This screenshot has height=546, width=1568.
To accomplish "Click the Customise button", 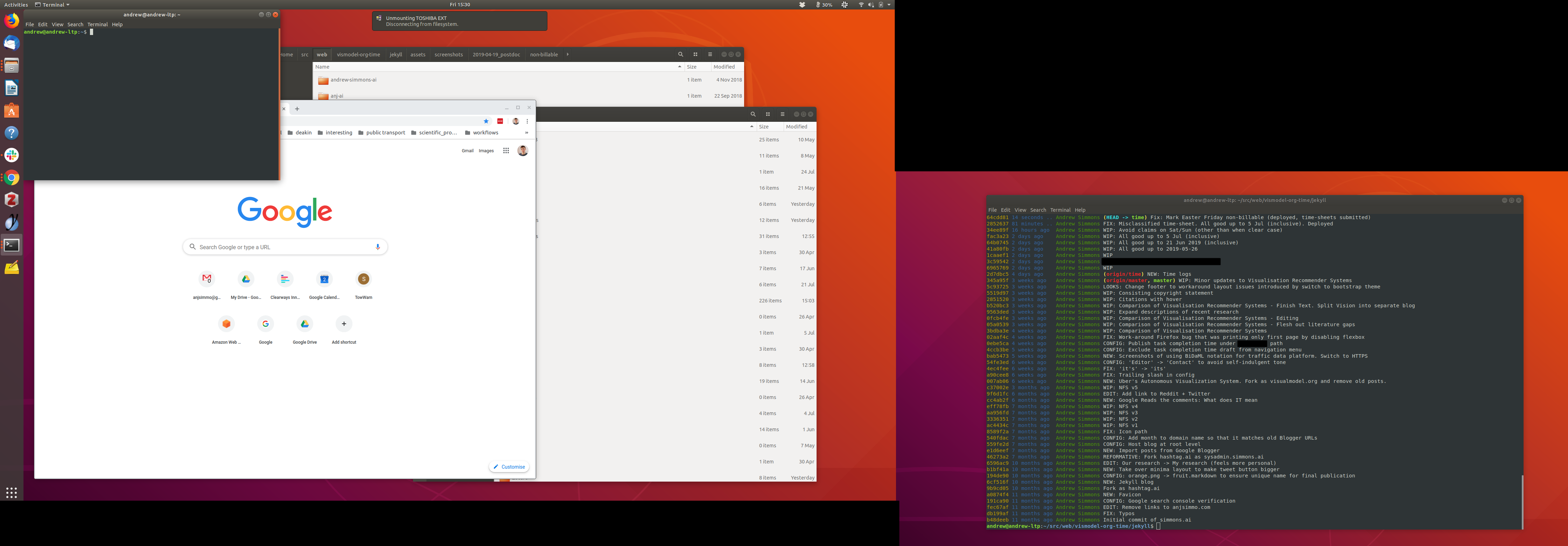I will pyautogui.click(x=509, y=467).
